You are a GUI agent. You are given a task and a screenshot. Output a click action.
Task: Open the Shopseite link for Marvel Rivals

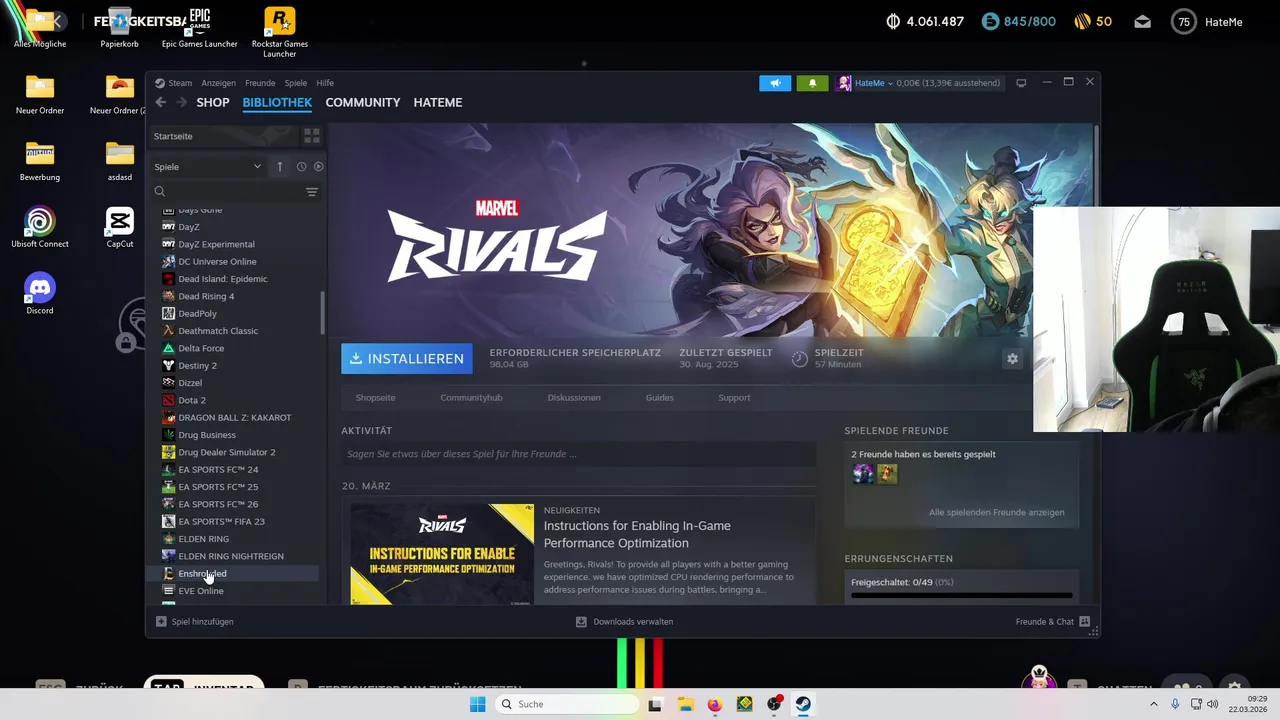pos(375,397)
